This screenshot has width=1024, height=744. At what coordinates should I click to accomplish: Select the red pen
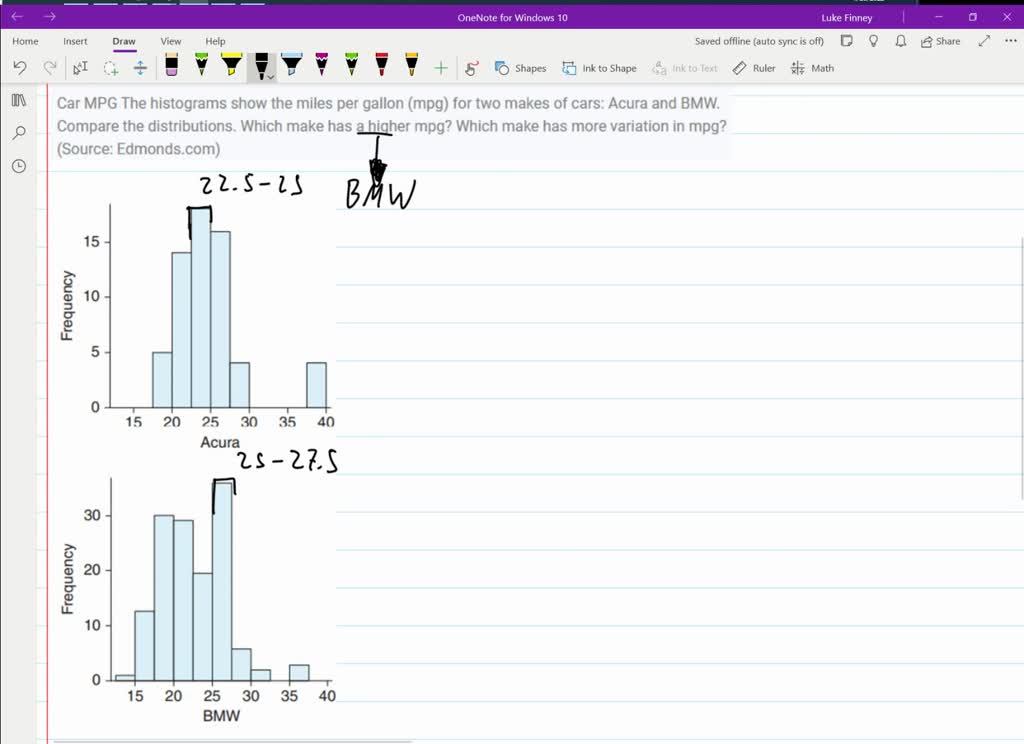tap(381, 65)
